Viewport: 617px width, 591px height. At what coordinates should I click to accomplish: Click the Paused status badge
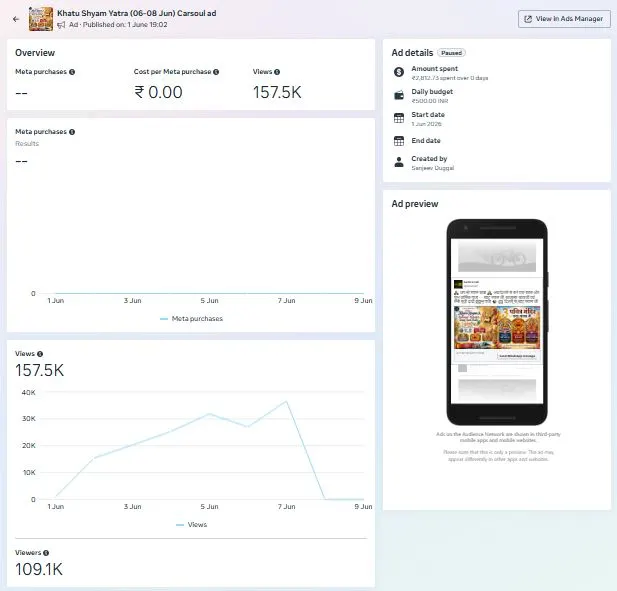pyautogui.click(x=451, y=53)
